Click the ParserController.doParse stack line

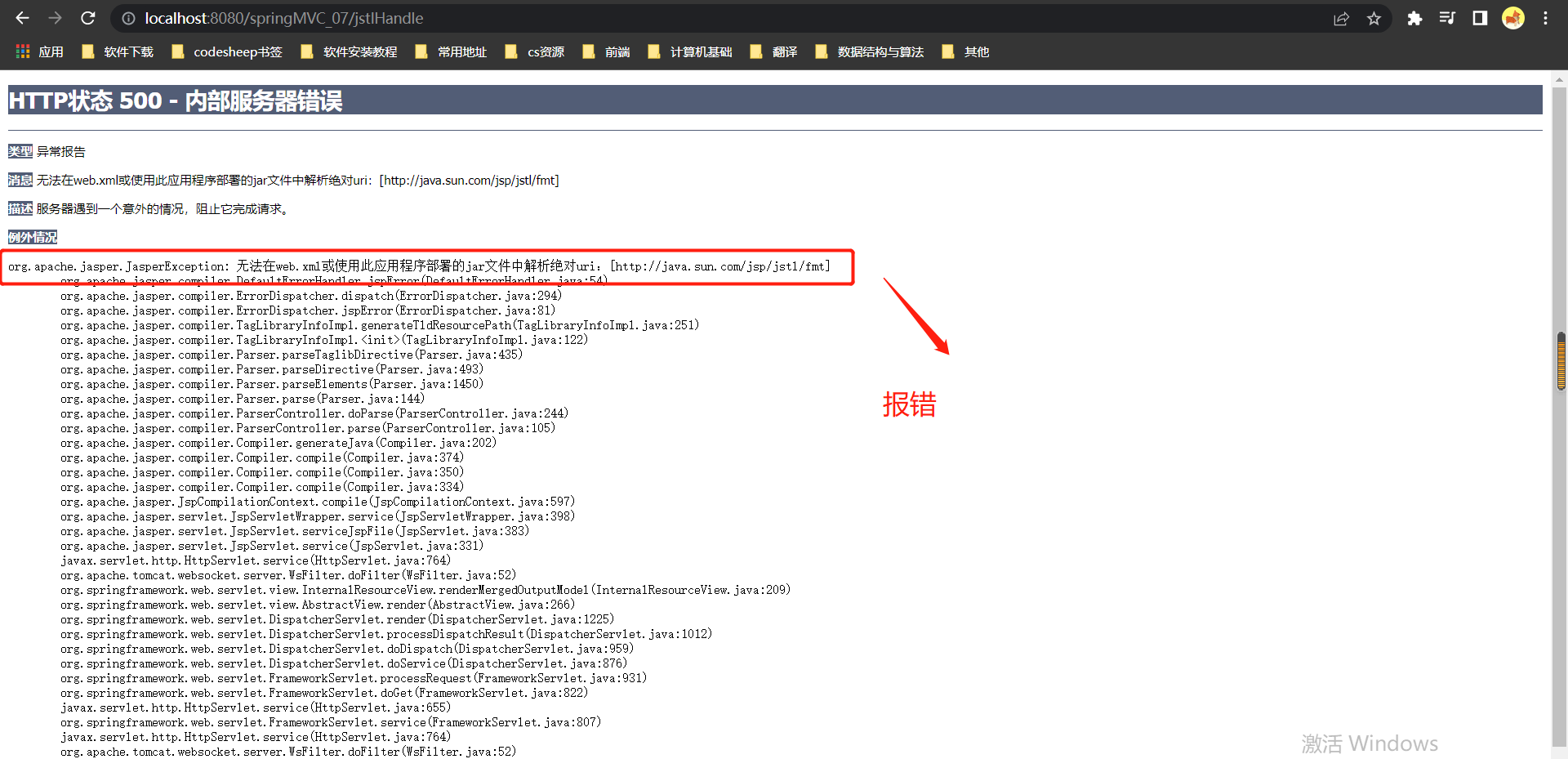314,413
